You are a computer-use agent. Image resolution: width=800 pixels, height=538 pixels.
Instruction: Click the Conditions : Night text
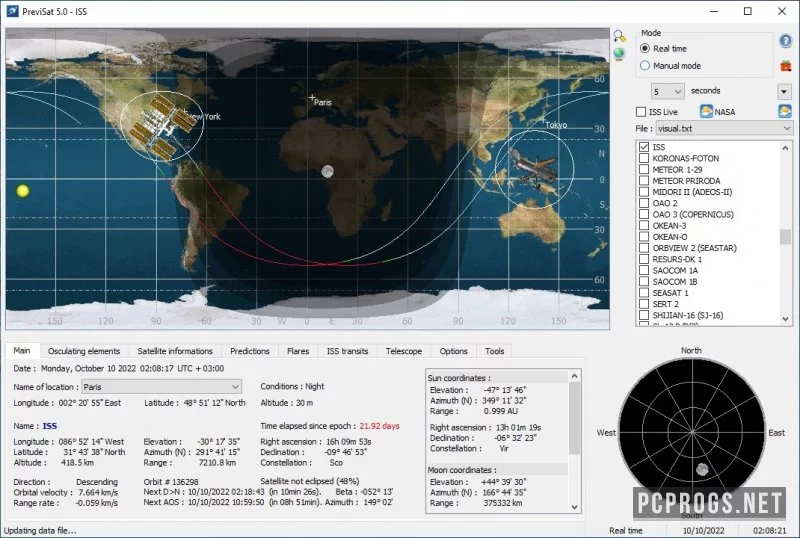pos(292,386)
